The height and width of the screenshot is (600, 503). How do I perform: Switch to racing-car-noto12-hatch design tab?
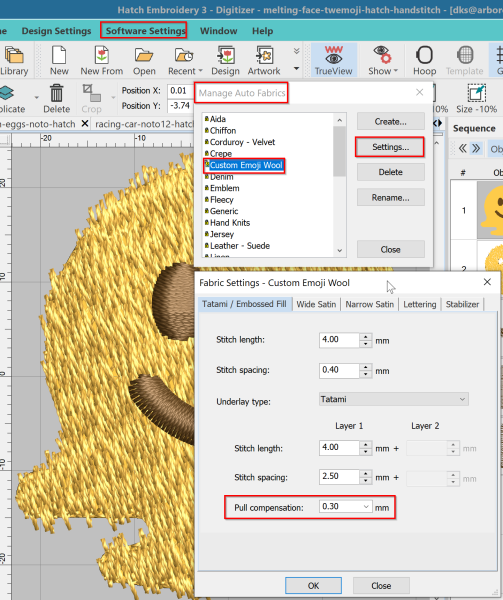click(144, 124)
